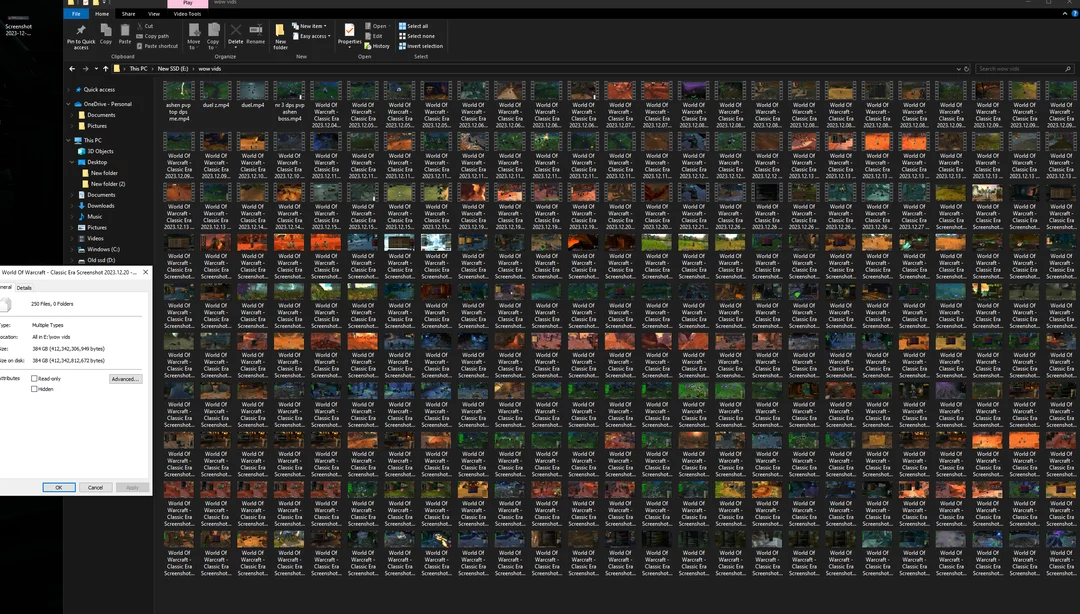Select the Paste shortcut icon
Screen dimensions: 1080x614
pyautogui.click(x=160, y=46)
